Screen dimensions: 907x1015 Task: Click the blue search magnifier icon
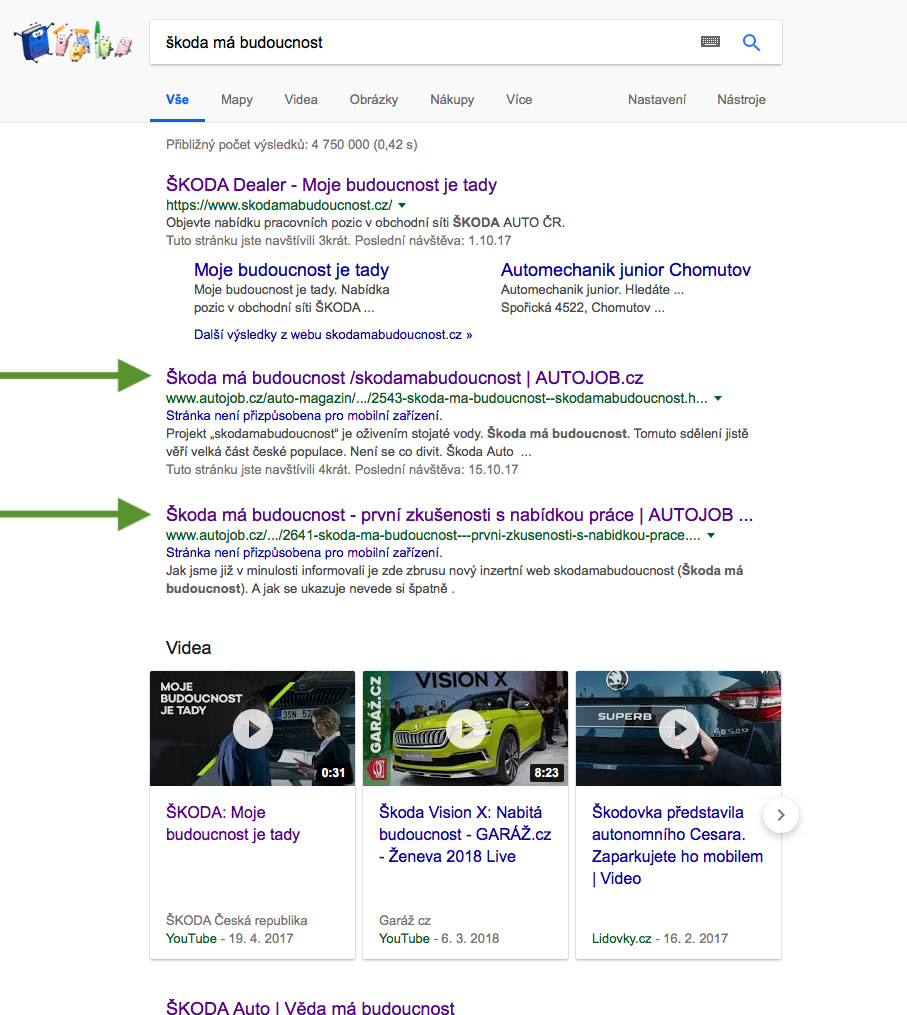(751, 42)
